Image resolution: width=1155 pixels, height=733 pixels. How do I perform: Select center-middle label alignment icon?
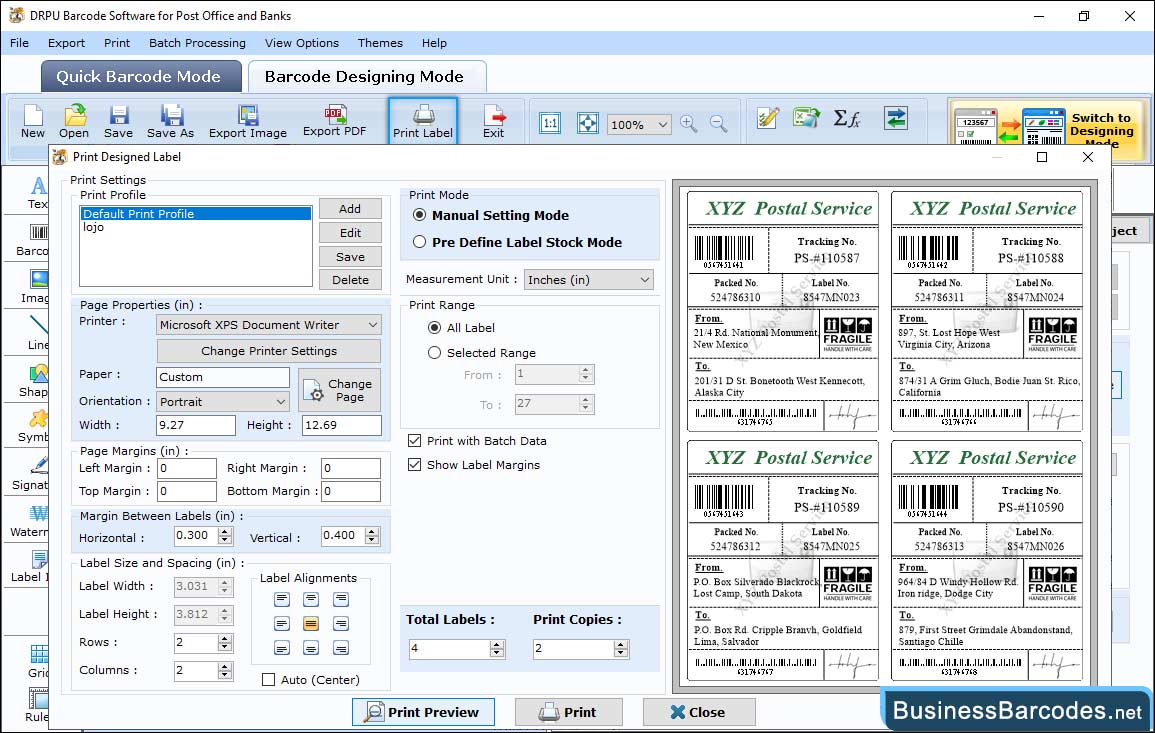(x=311, y=624)
